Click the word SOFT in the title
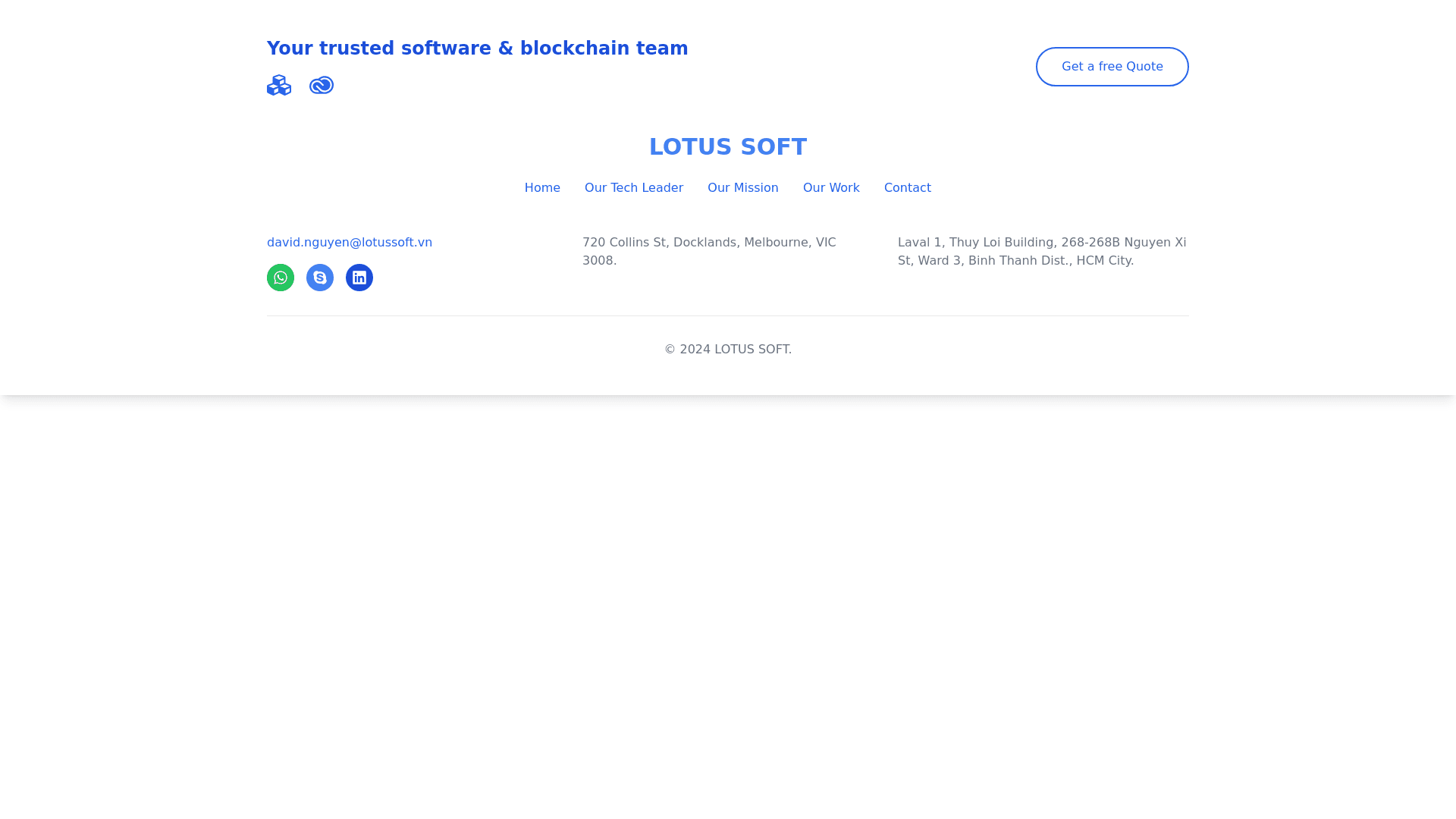This screenshot has width=1456, height=819. click(x=773, y=147)
